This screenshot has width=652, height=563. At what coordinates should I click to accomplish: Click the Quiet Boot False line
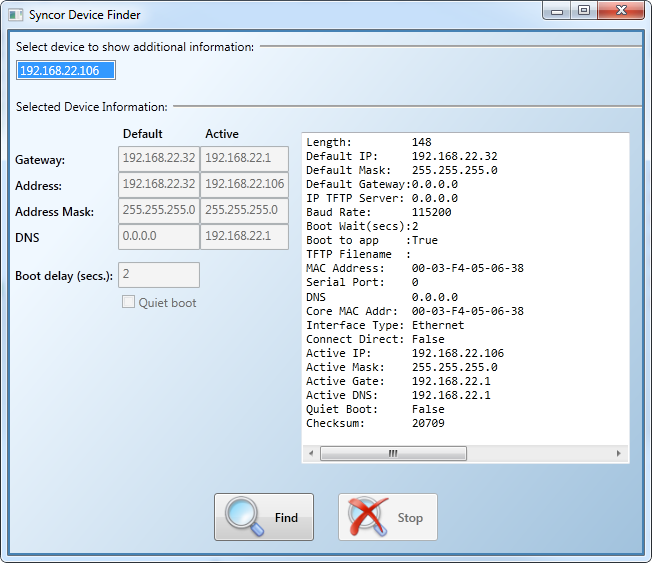[375, 409]
